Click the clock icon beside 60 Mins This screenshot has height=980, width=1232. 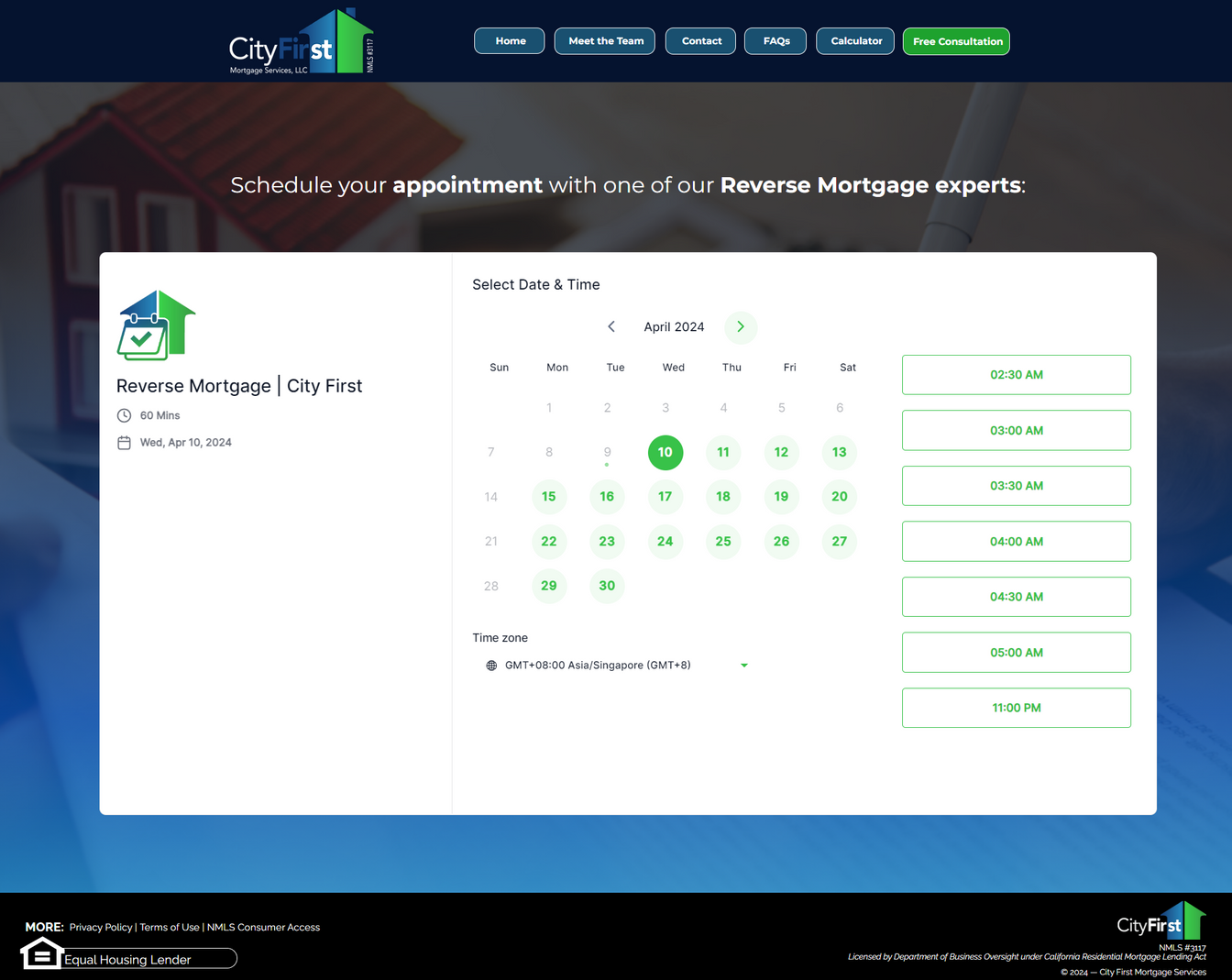click(125, 415)
